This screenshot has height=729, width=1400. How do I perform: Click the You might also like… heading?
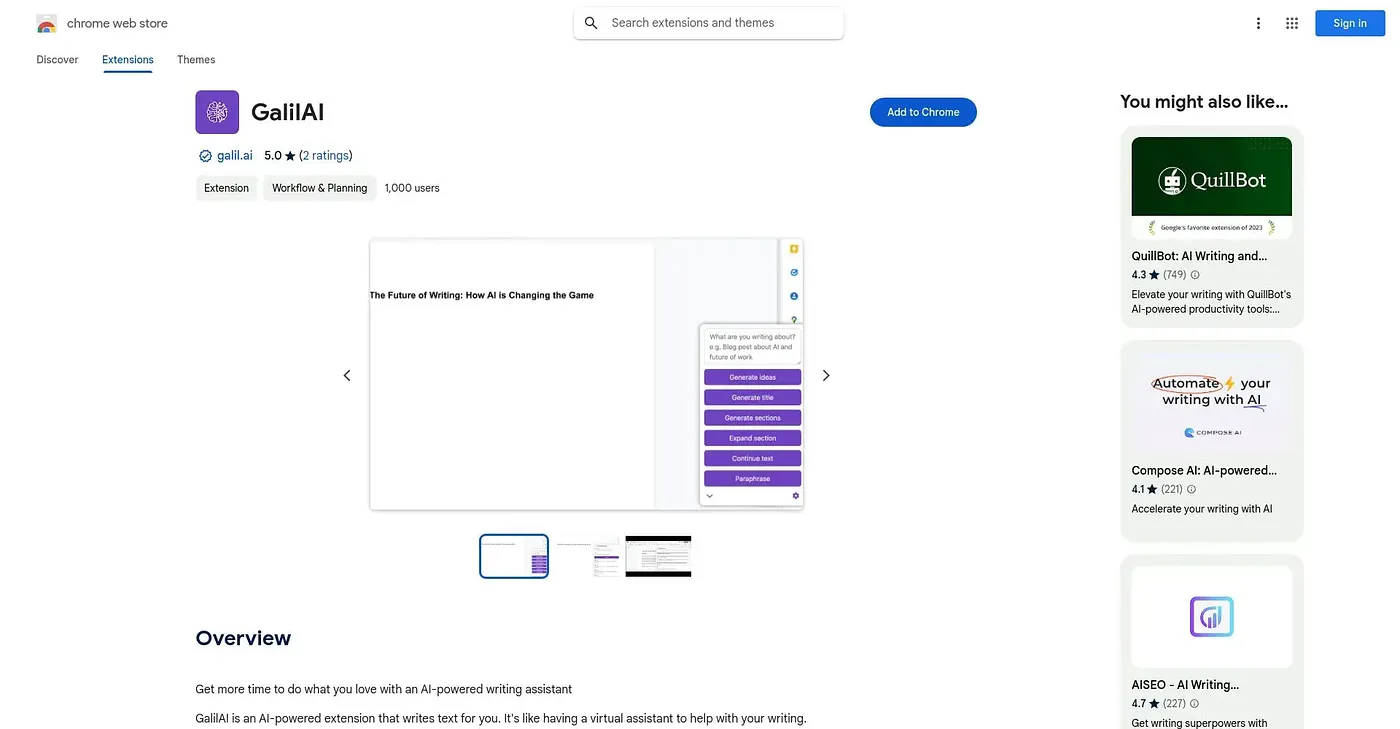coord(1204,101)
